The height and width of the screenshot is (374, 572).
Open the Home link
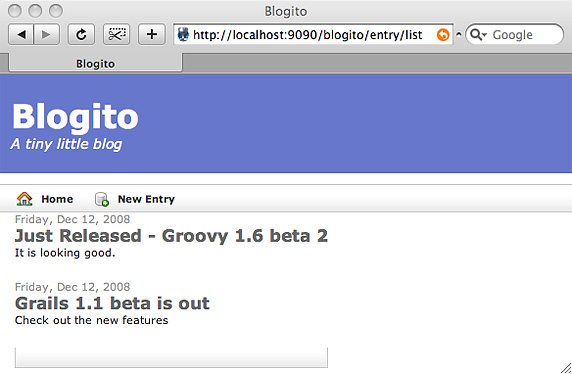point(57,199)
